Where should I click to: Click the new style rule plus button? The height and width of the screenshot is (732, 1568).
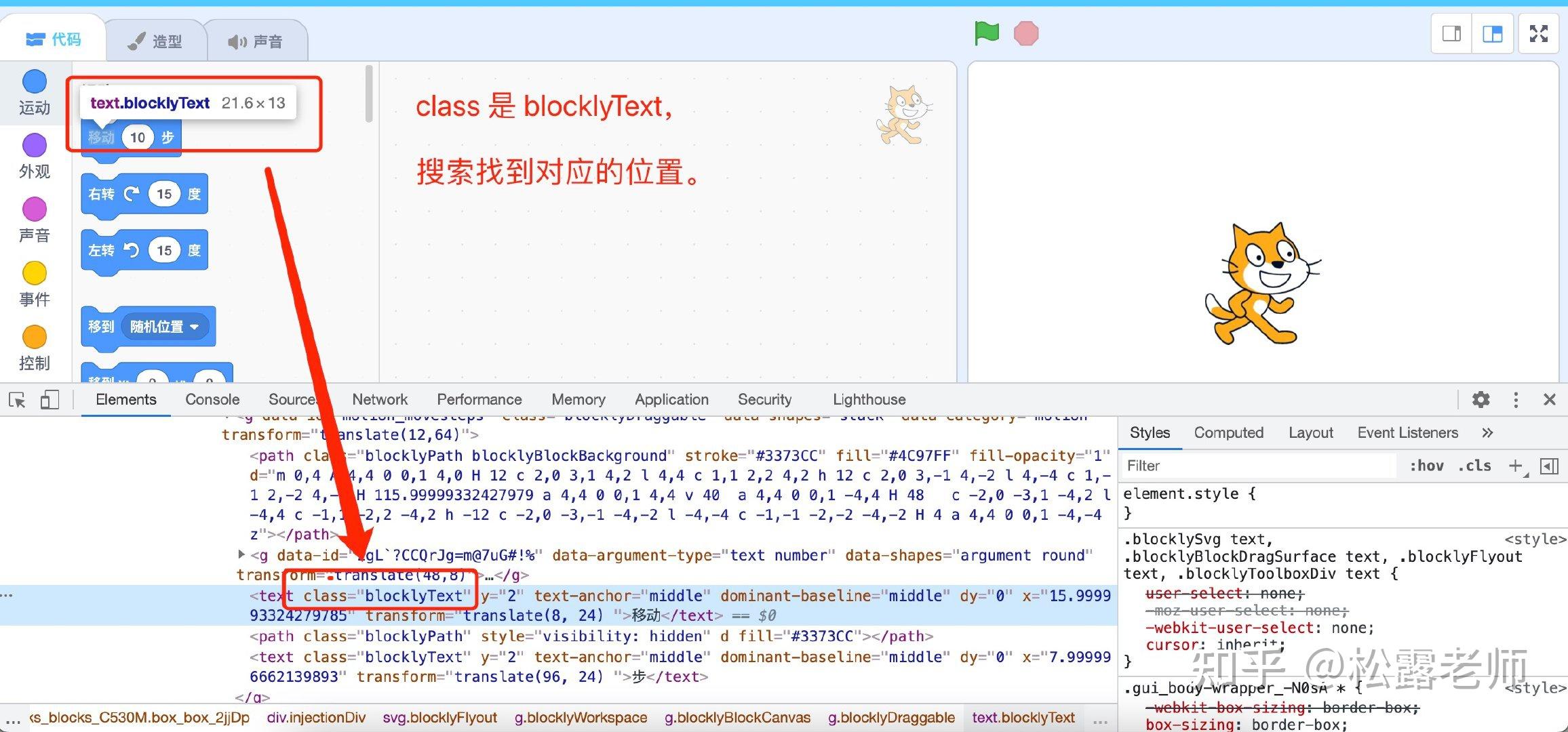(x=1516, y=466)
